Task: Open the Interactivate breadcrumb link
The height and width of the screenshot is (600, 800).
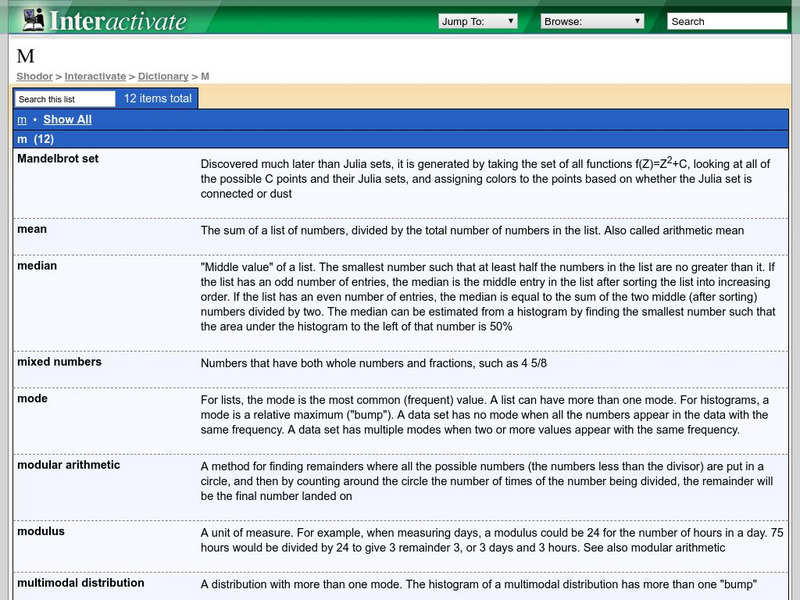Action: point(95,77)
